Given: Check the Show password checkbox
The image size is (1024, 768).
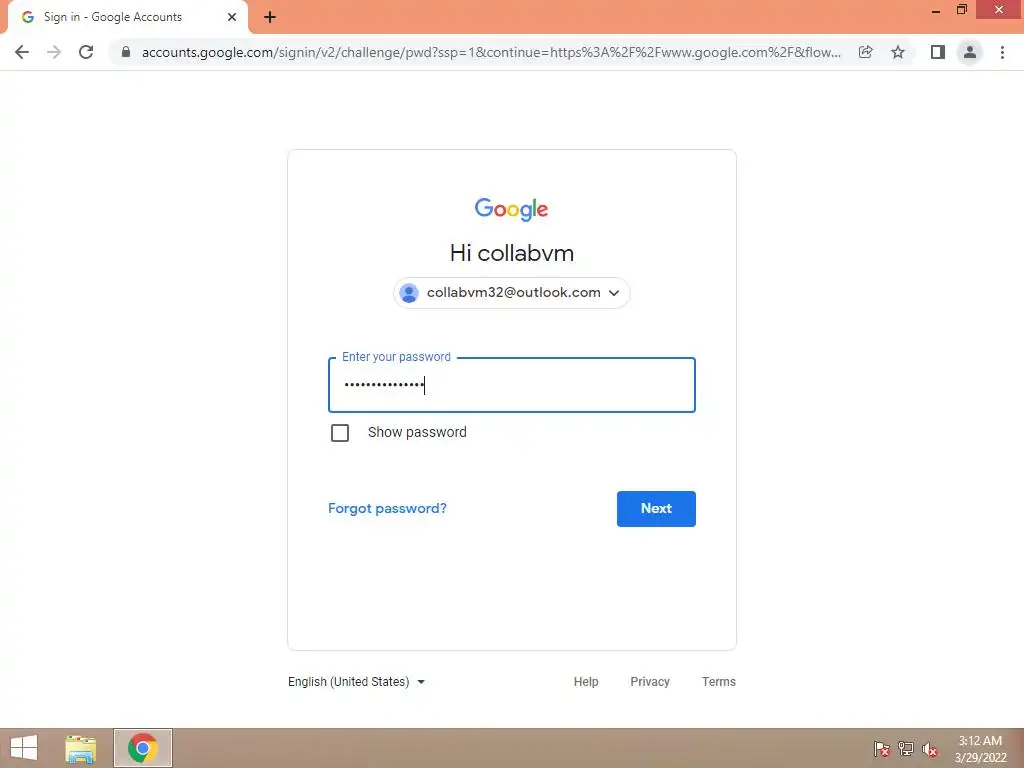Looking at the screenshot, I should click(340, 433).
